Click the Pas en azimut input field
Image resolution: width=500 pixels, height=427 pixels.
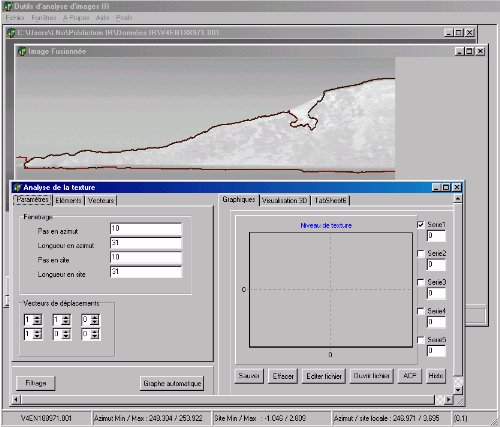tap(146, 229)
